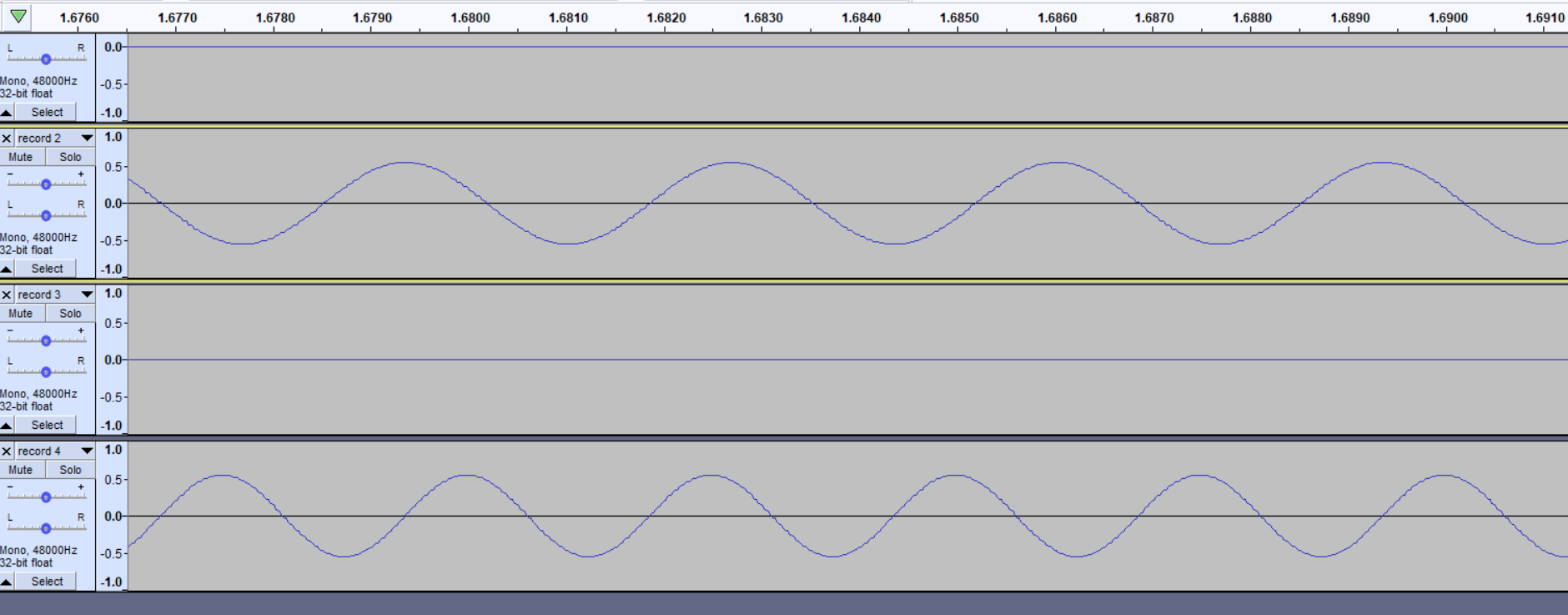Click Select button on record 4 track
The width and height of the screenshot is (1568, 615).
tap(47, 582)
